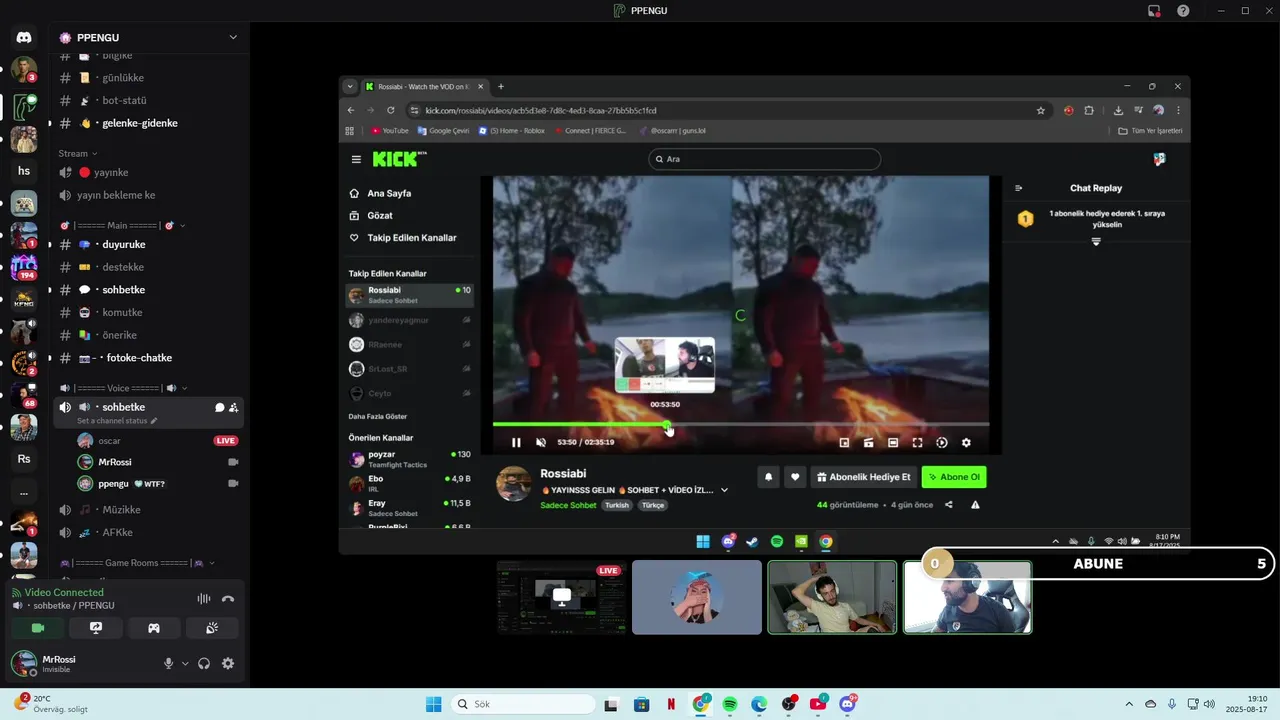This screenshot has height=720, width=1280.
Task: Toggle screen sharing button
Action: pyautogui.click(x=96, y=628)
